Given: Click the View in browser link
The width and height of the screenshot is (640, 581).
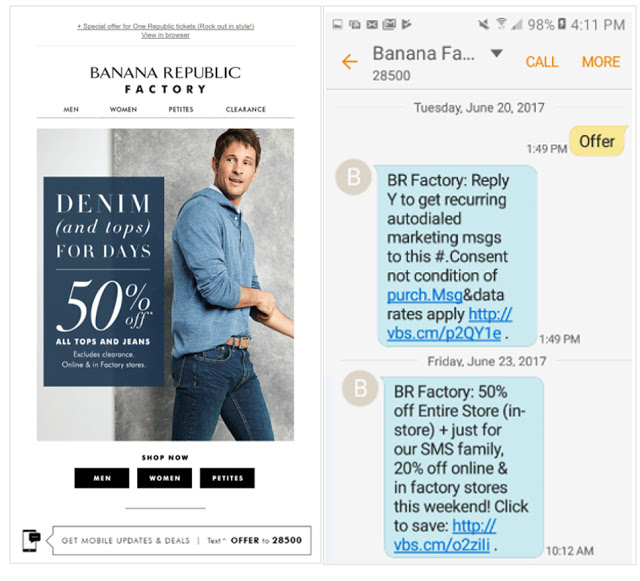Looking at the screenshot, I should click(165, 36).
